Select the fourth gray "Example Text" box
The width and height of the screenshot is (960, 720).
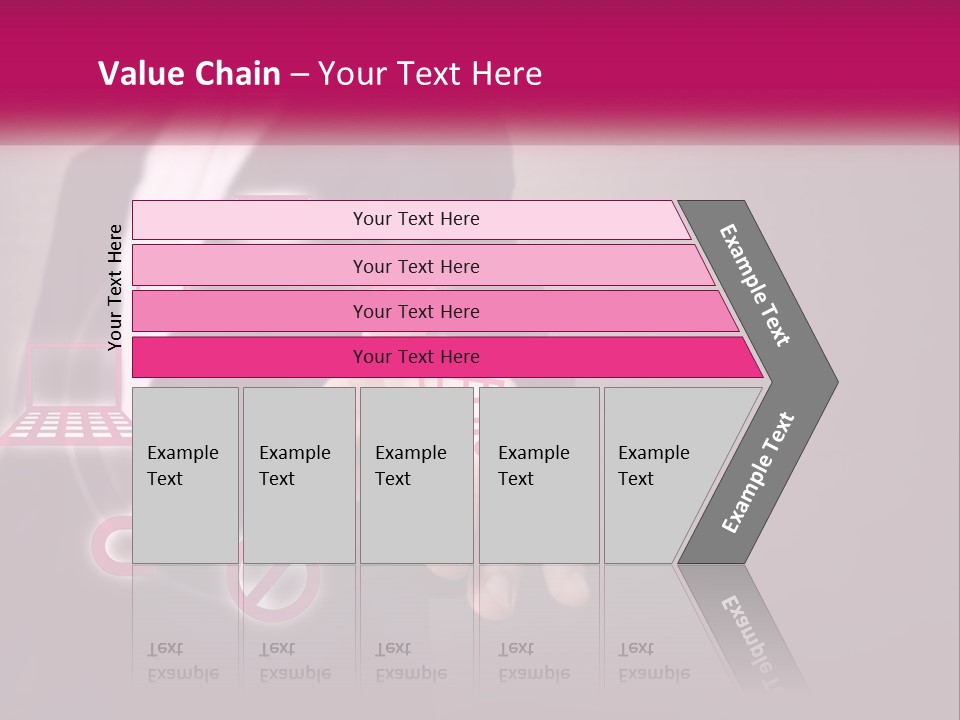coord(539,475)
